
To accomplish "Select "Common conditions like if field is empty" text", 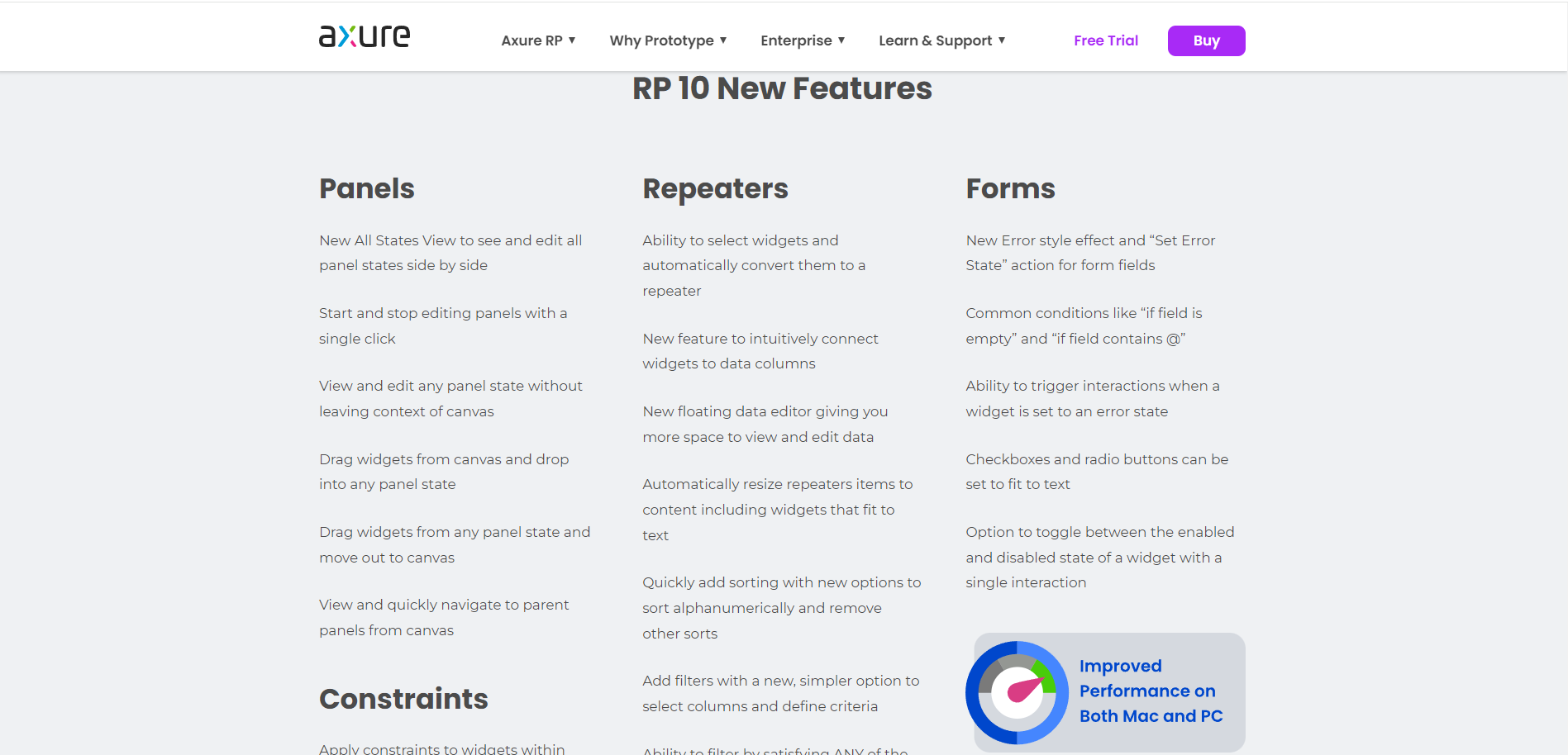I will pyautogui.click(x=1084, y=325).
